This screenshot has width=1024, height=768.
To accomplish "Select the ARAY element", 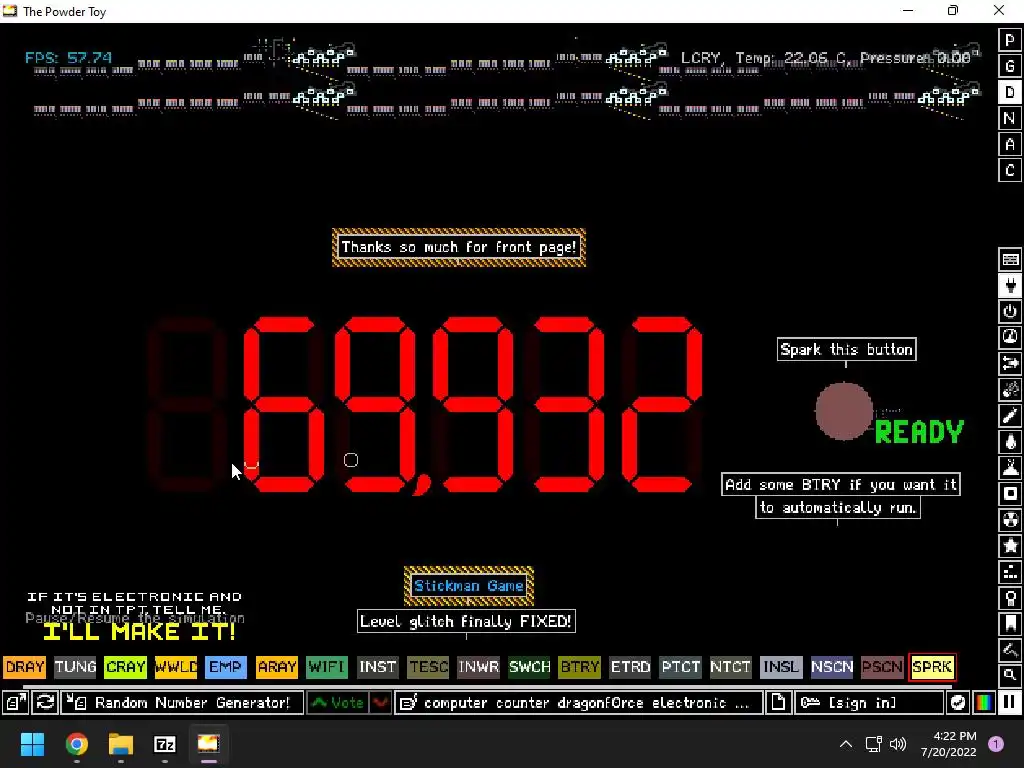I will click(277, 667).
